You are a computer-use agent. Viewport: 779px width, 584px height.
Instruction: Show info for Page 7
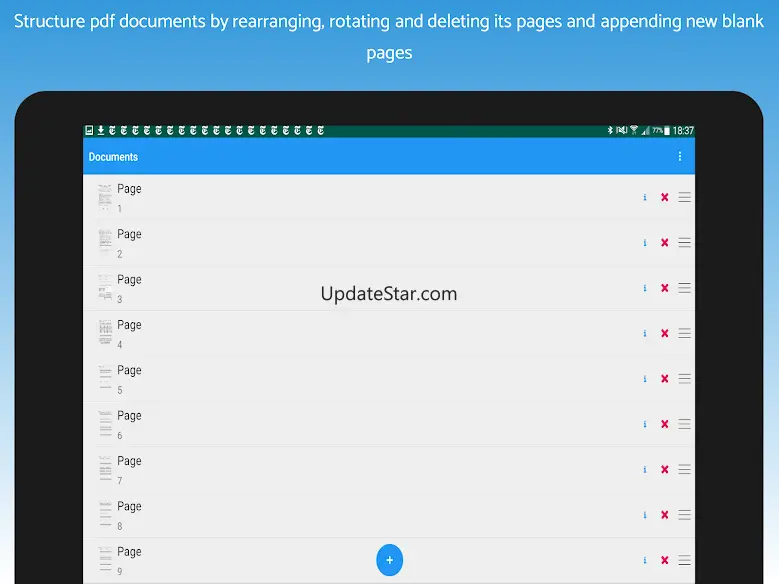pos(645,470)
